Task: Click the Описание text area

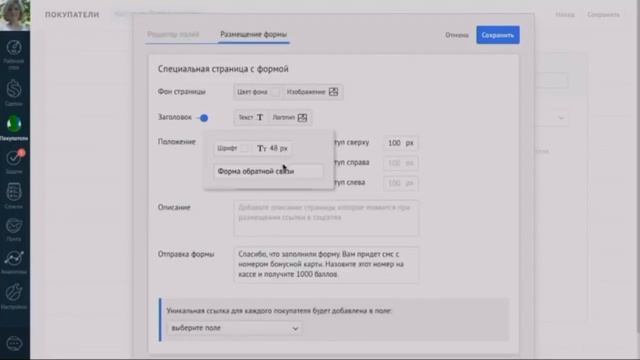Action: pos(326,218)
